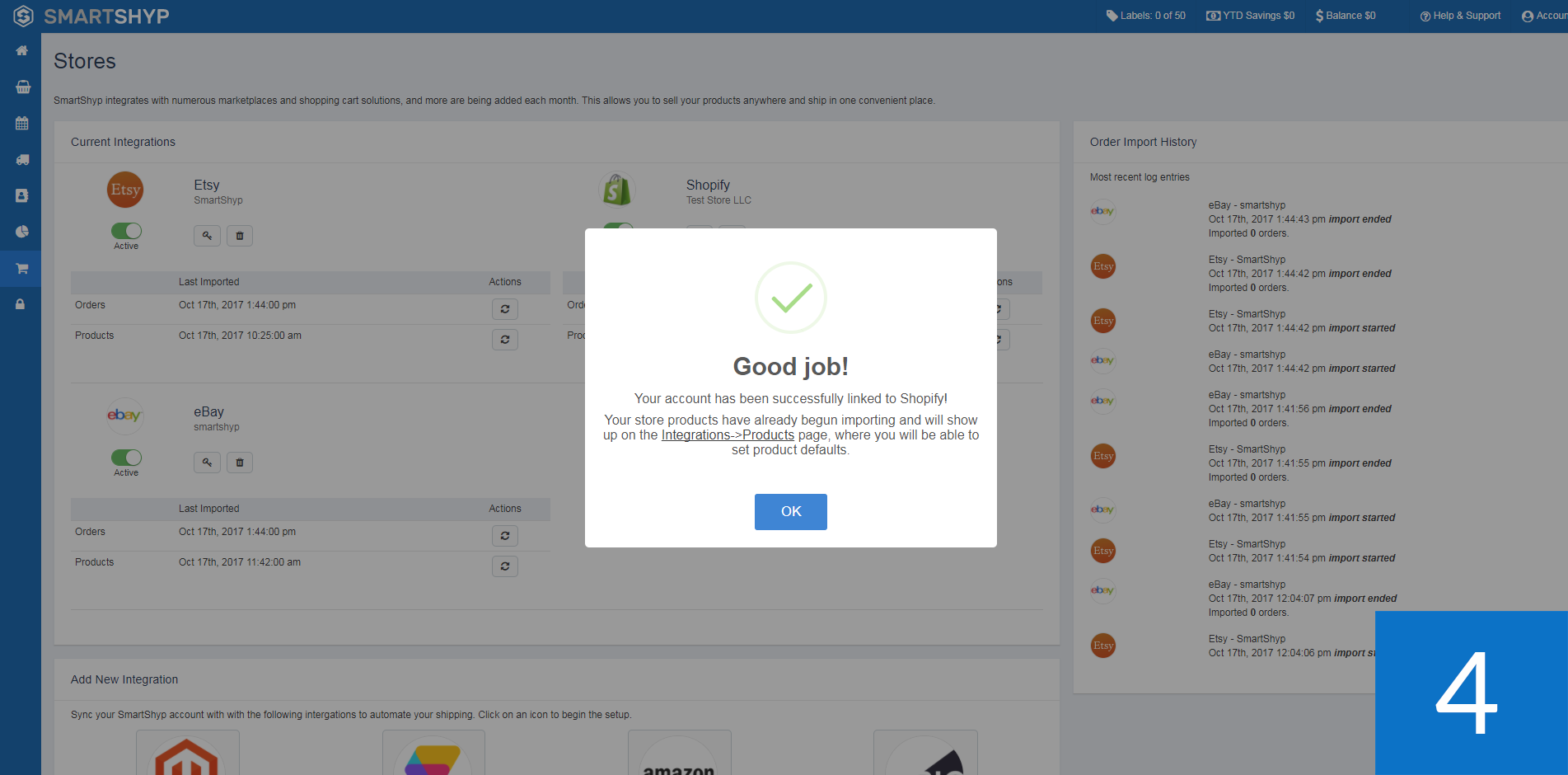Image resolution: width=1568 pixels, height=775 pixels.
Task: Open Help & Support in header
Action: [1460, 16]
